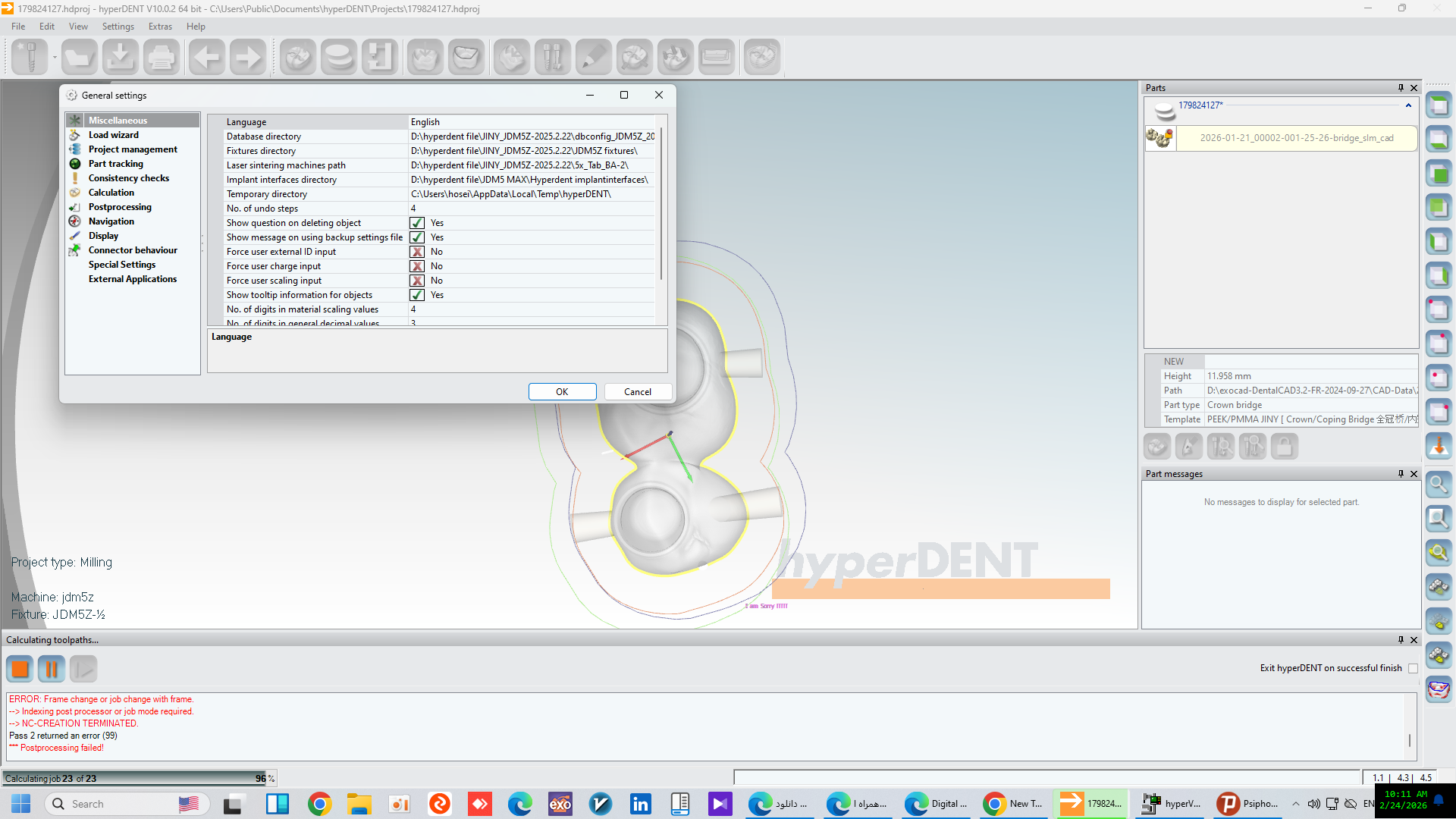Toggle Show message on using backup settings
The image size is (1456, 819).
(417, 237)
